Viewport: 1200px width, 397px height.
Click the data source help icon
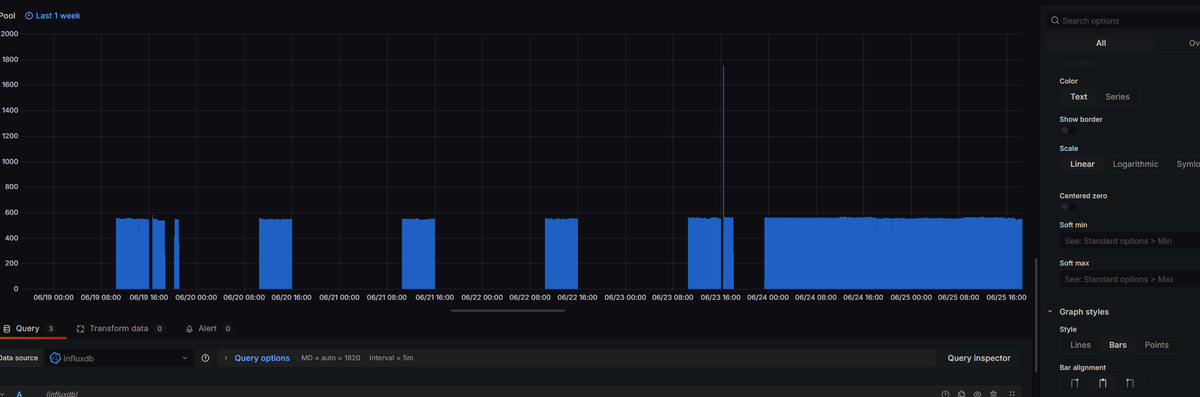(205, 358)
